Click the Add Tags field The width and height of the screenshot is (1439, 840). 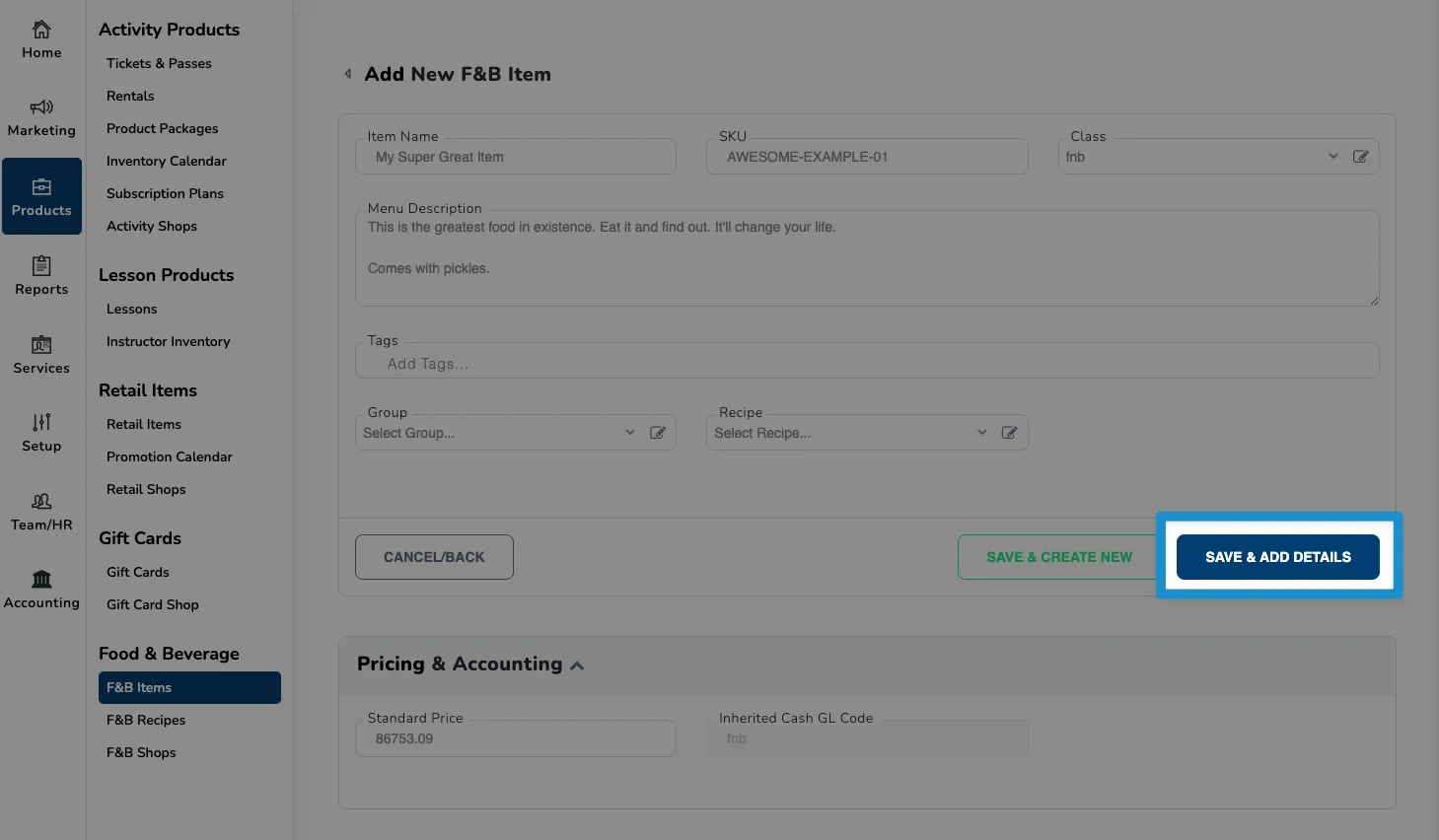click(x=867, y=361)
